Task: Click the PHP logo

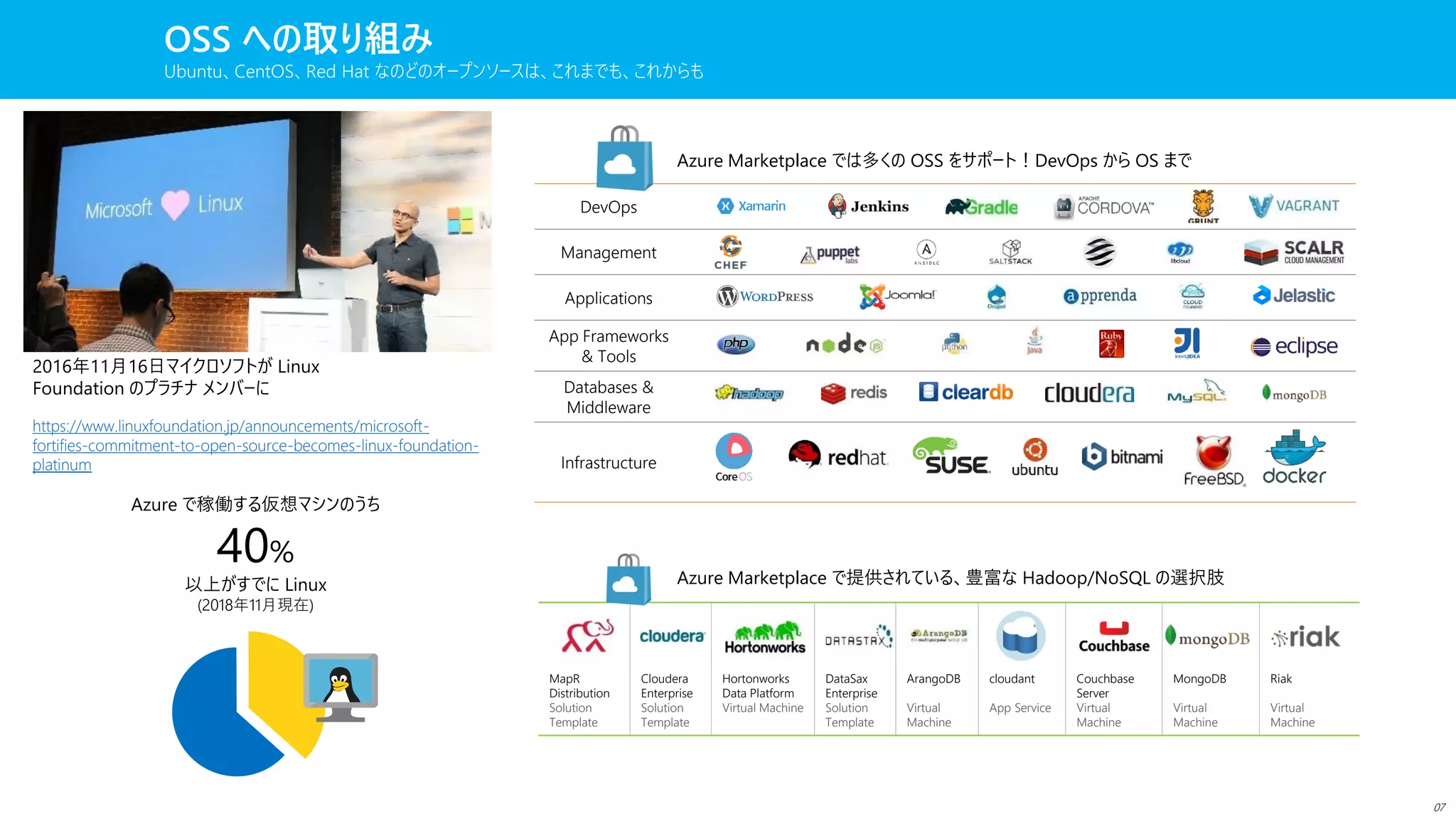Action: [x=735, y=344]
